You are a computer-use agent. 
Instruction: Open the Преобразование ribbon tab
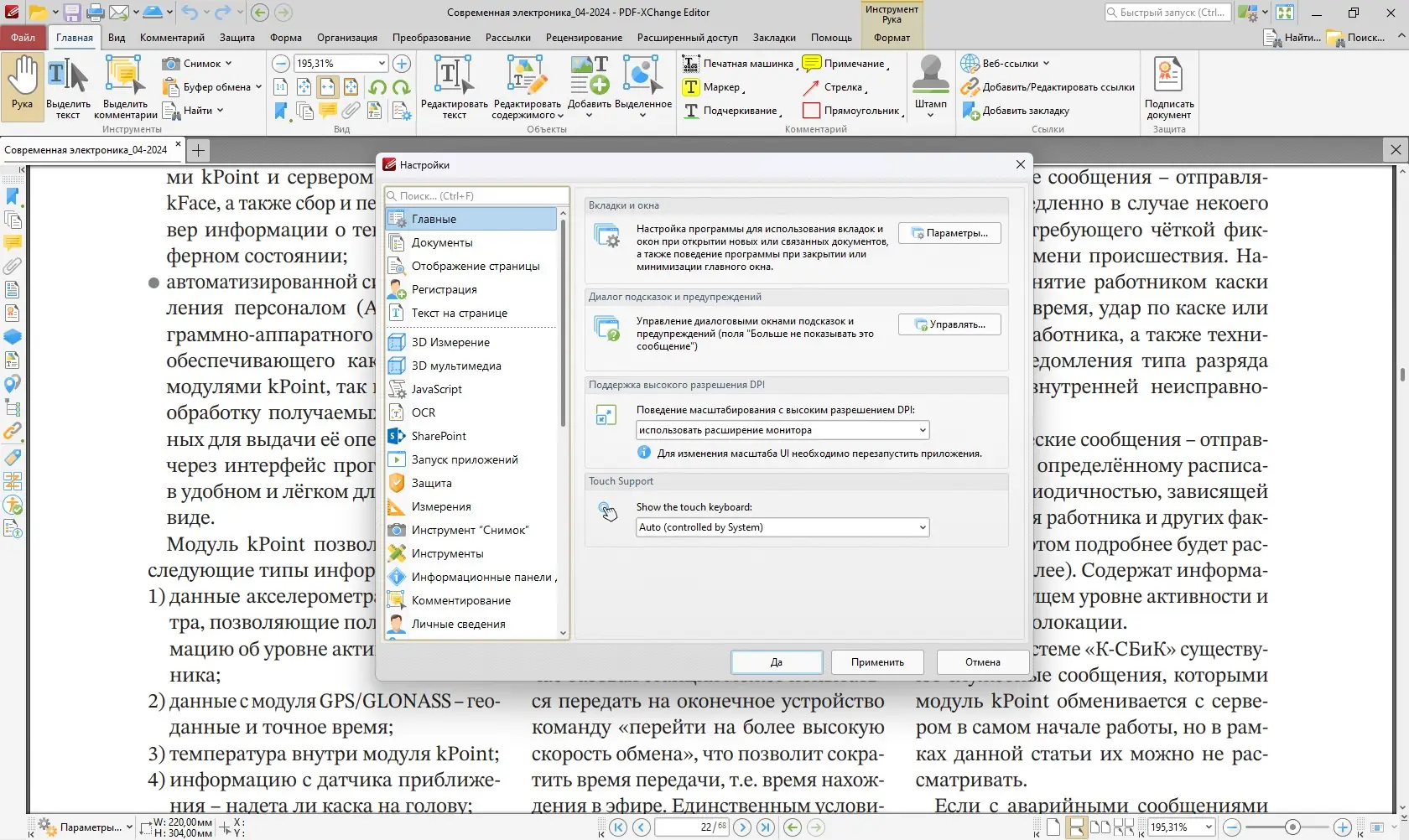point(431,38)
